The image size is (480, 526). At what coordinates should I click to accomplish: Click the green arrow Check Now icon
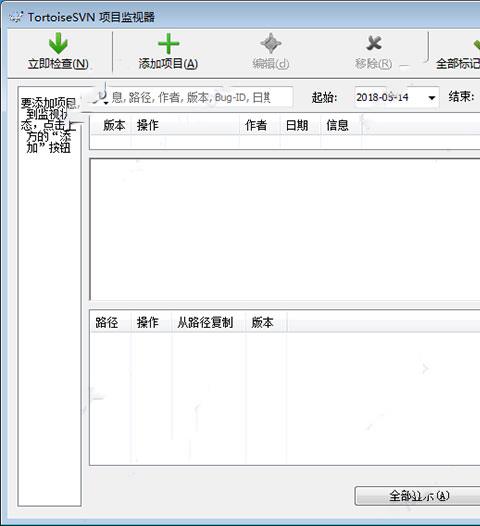pyautogui.click(x=58, y=43)
